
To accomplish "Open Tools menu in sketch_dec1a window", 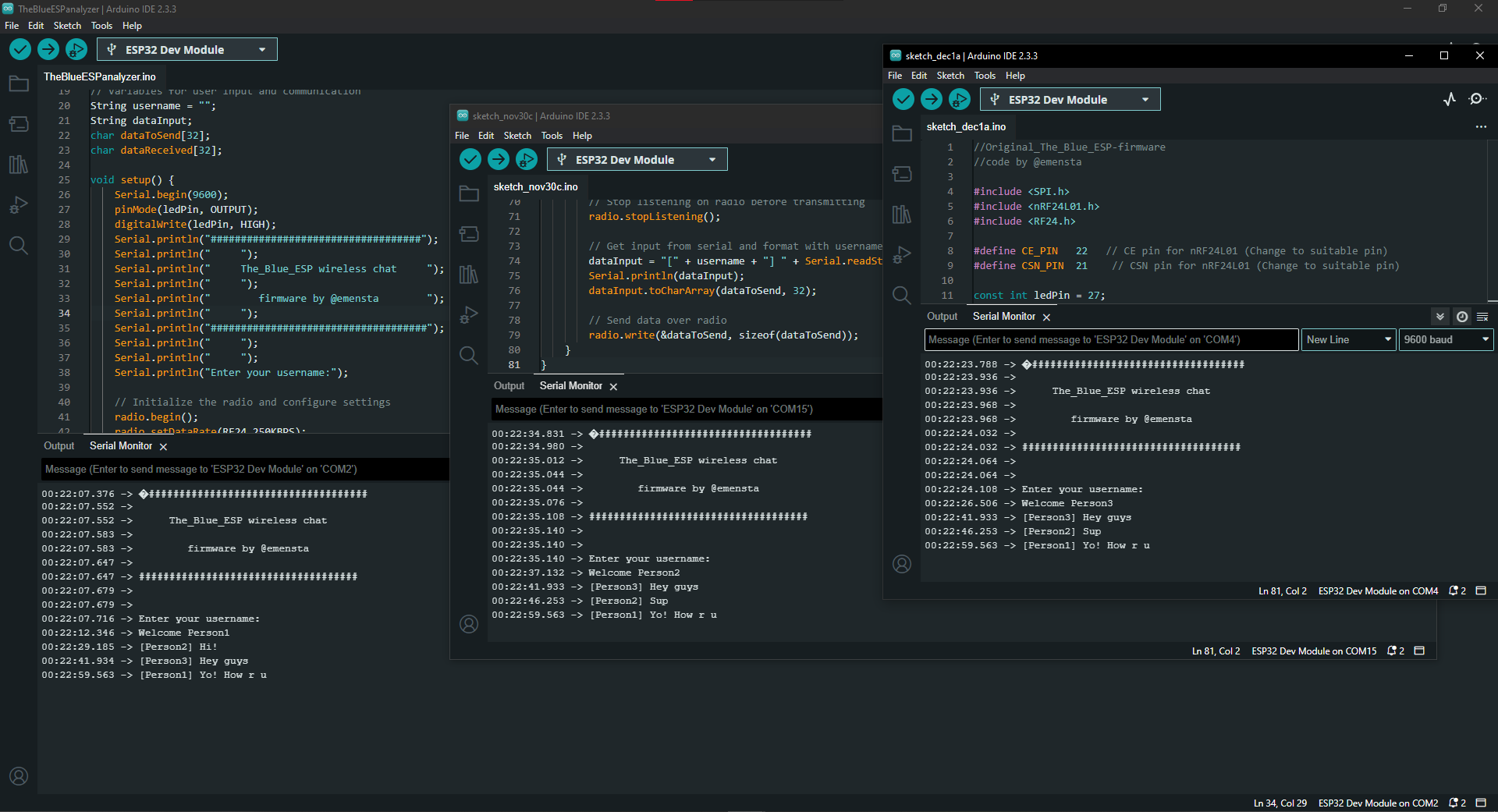I will click(985, 76).
